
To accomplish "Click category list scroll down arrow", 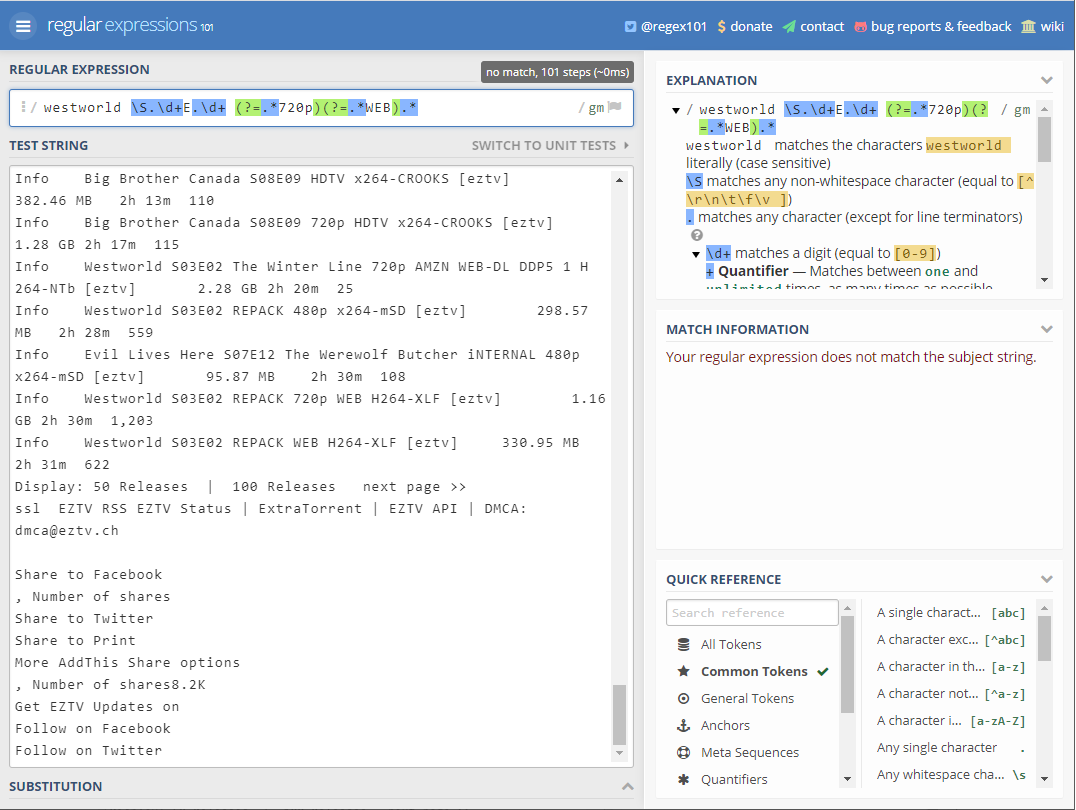I will [x=847, y=779].
